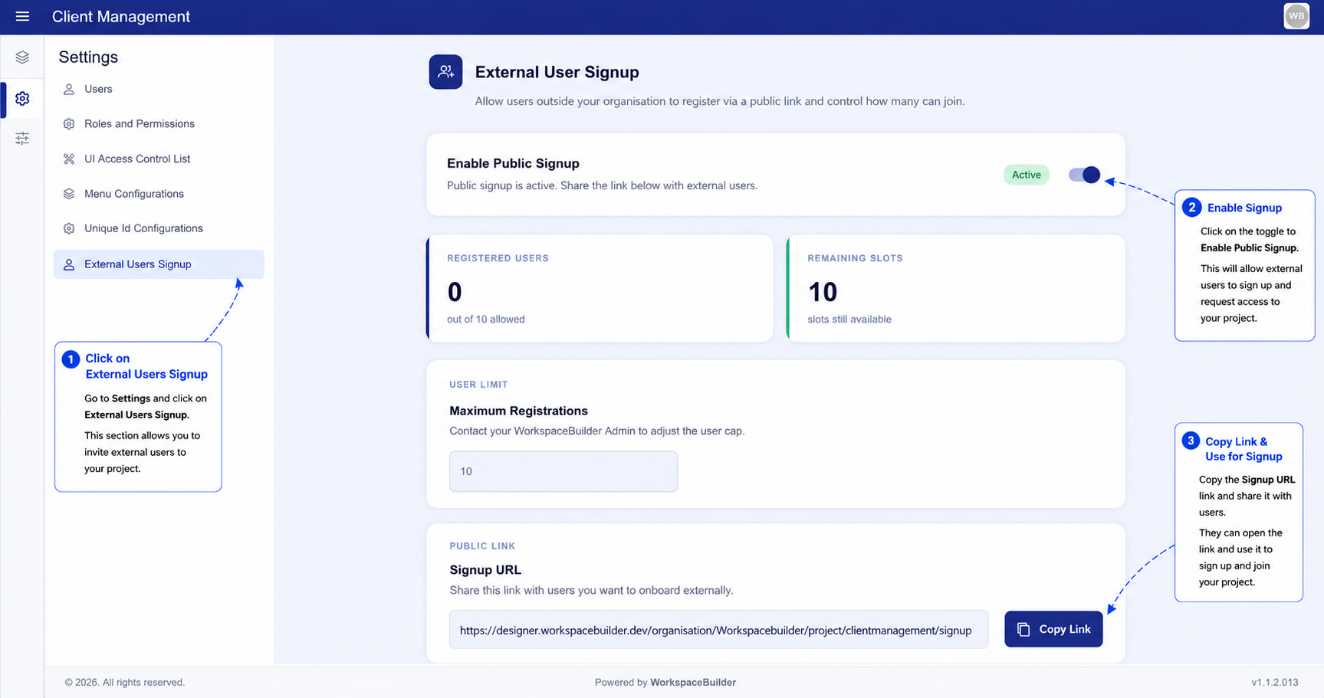Viewport: 1324px width, 698px height.
Task: Click the version number v1.1.2.013
Action: [1275, 682]
